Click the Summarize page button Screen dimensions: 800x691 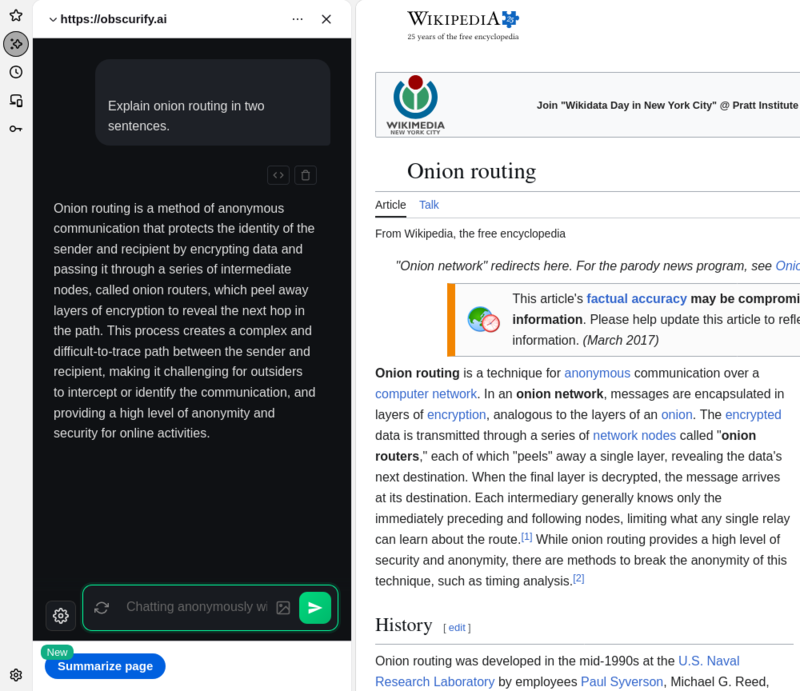pos(105,666)
